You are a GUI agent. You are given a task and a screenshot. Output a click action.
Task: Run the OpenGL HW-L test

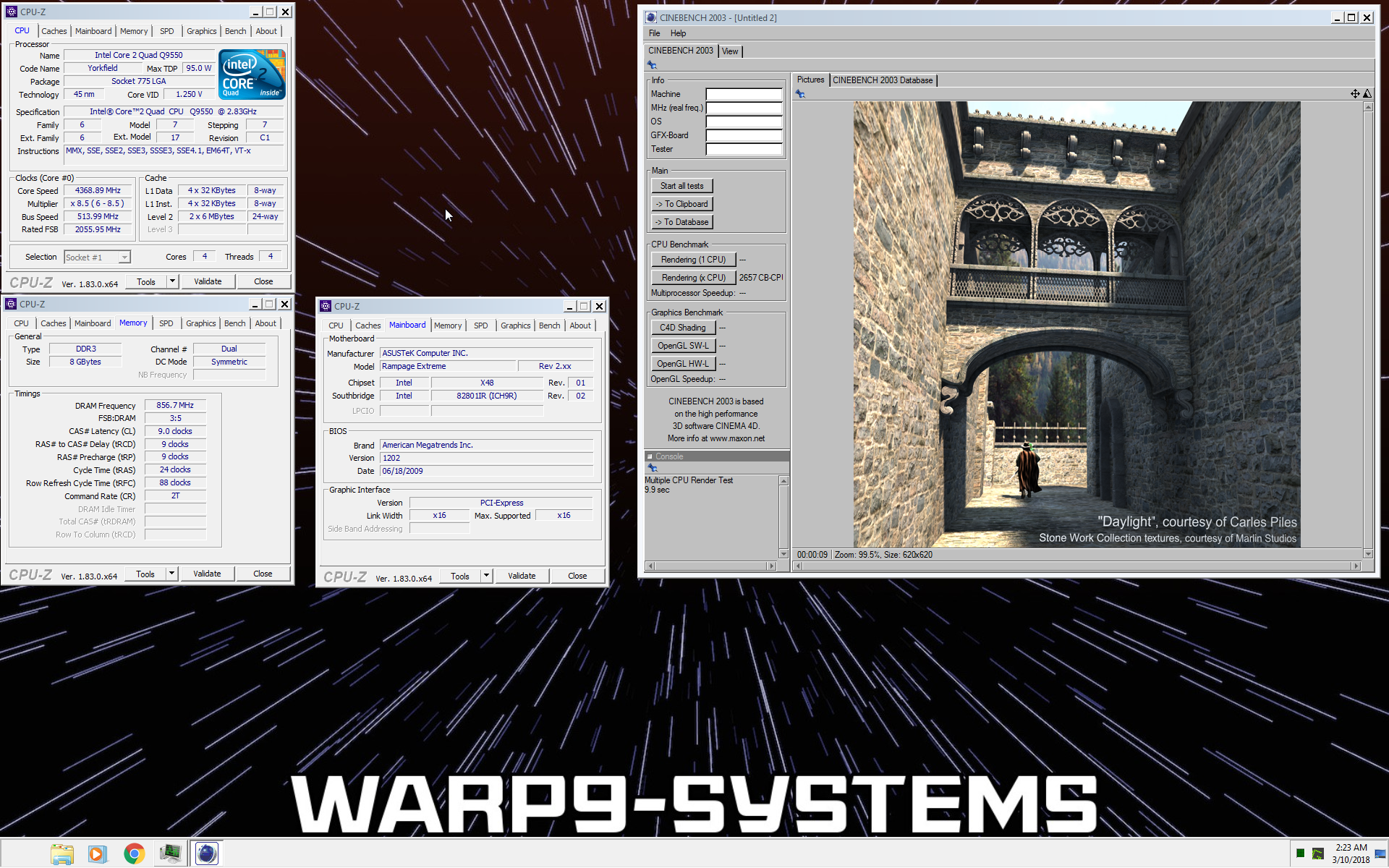(x=683, y=364)
